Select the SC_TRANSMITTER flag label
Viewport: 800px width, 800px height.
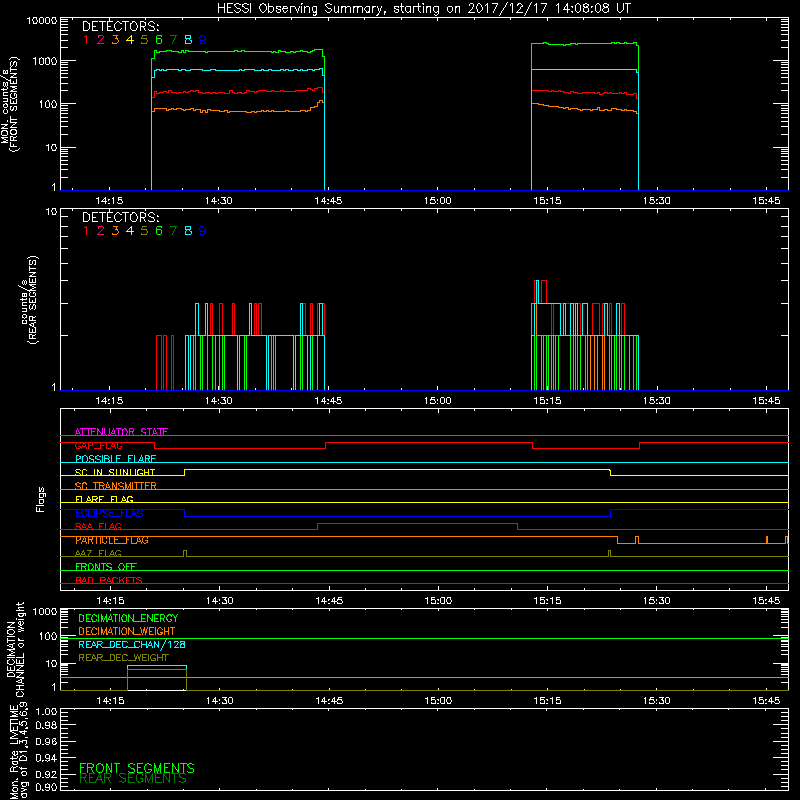click(115, 486)
